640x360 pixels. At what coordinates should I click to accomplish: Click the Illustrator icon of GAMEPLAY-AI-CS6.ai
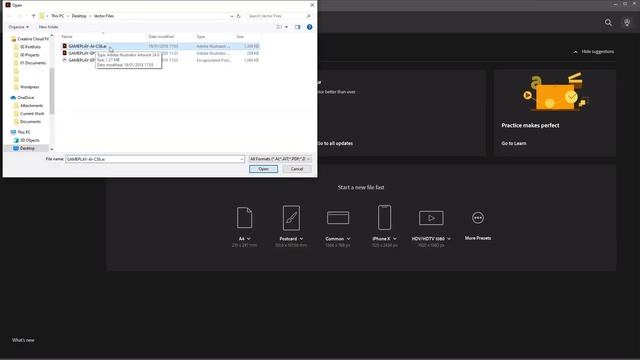click(x=64, y=46)
